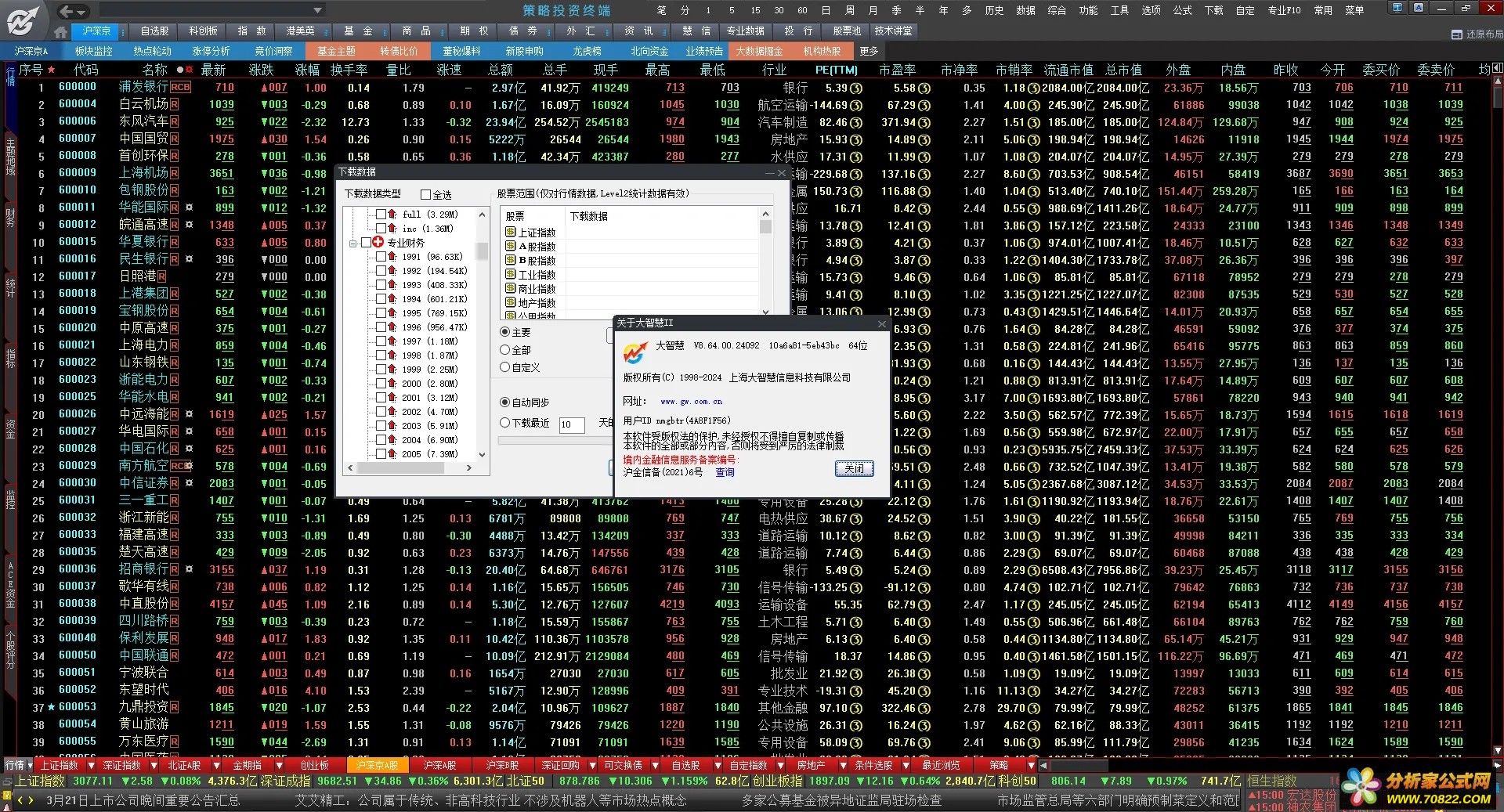This screenshot has height=812, width=1504.
Task: Open the 公式 menu in top bar
Action: click(1182, 10)
